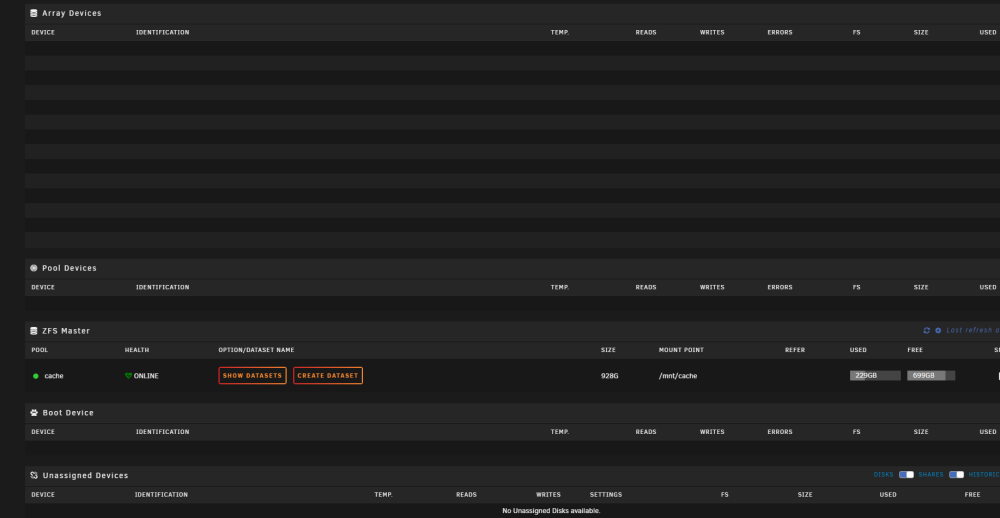Click the 699GB free capacity bar

coord(931,376)
